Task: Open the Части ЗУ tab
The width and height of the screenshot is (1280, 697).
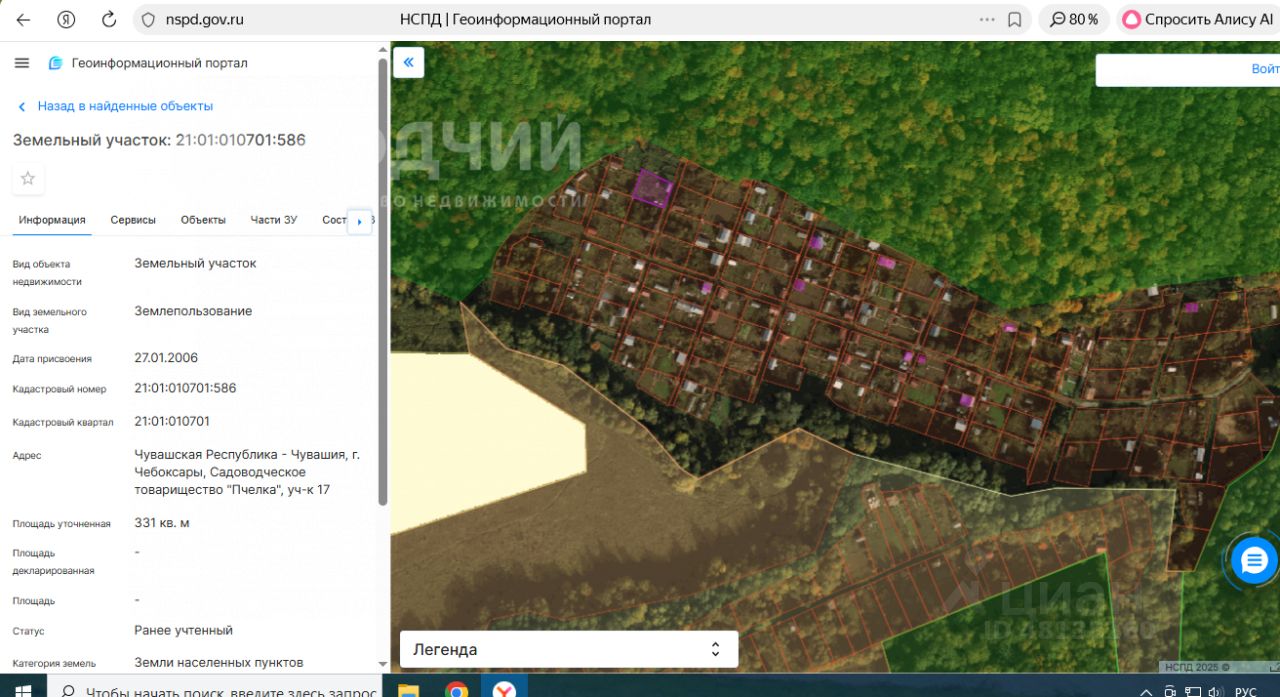Action: [274, 220]
